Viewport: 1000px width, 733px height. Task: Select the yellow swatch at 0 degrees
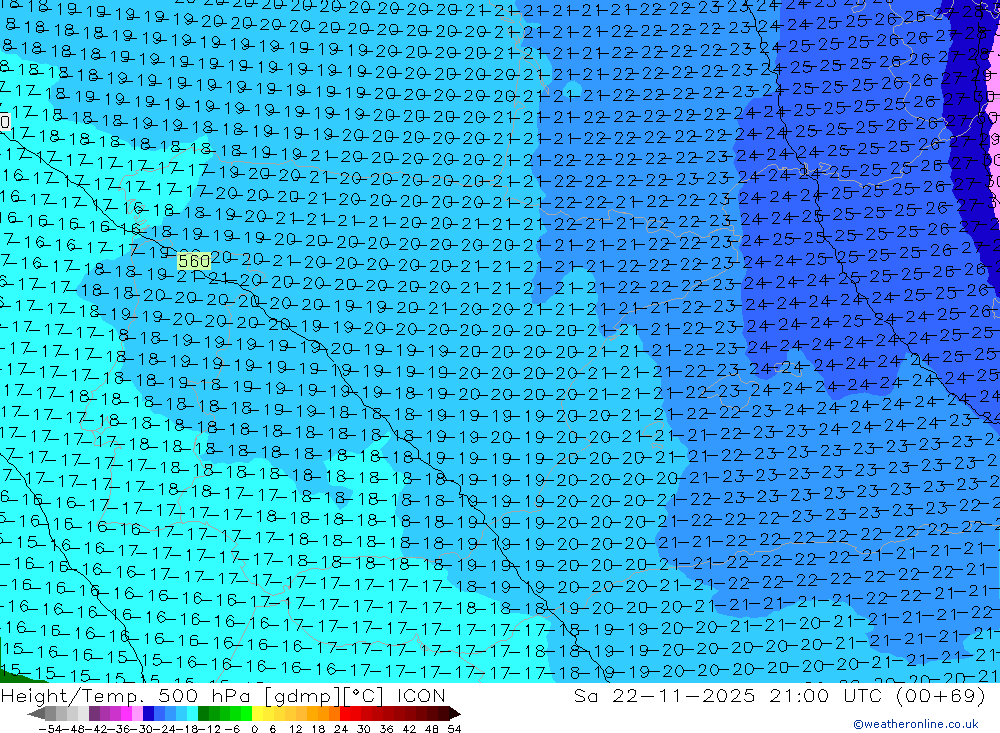click(x=257, y=714)
